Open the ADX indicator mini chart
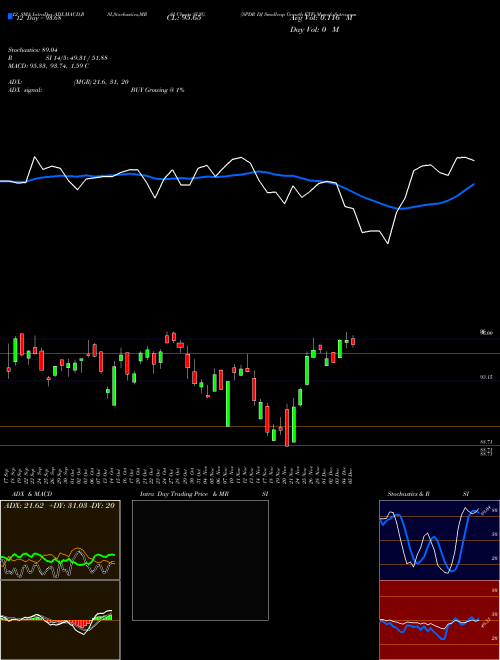Viewport: 500px width, 660px height. (60, 540)
